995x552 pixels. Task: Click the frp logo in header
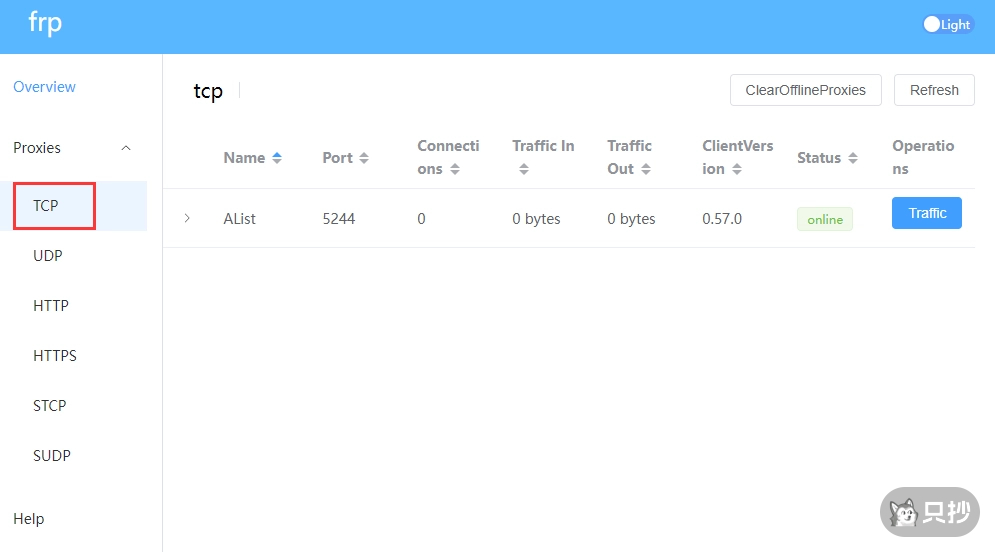coord(45,23)
